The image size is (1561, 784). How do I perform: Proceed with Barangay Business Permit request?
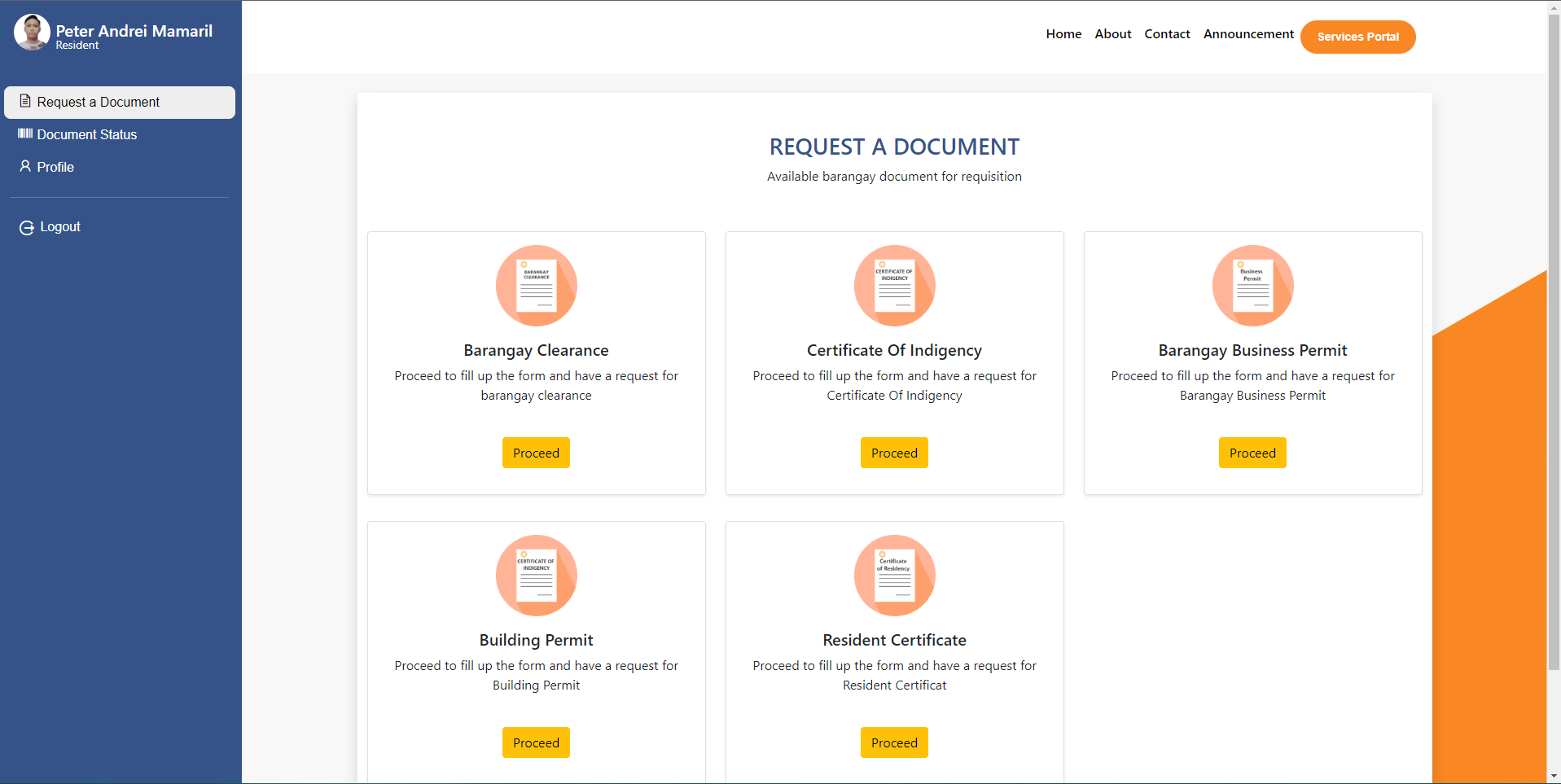click(x=1252, y=453)
